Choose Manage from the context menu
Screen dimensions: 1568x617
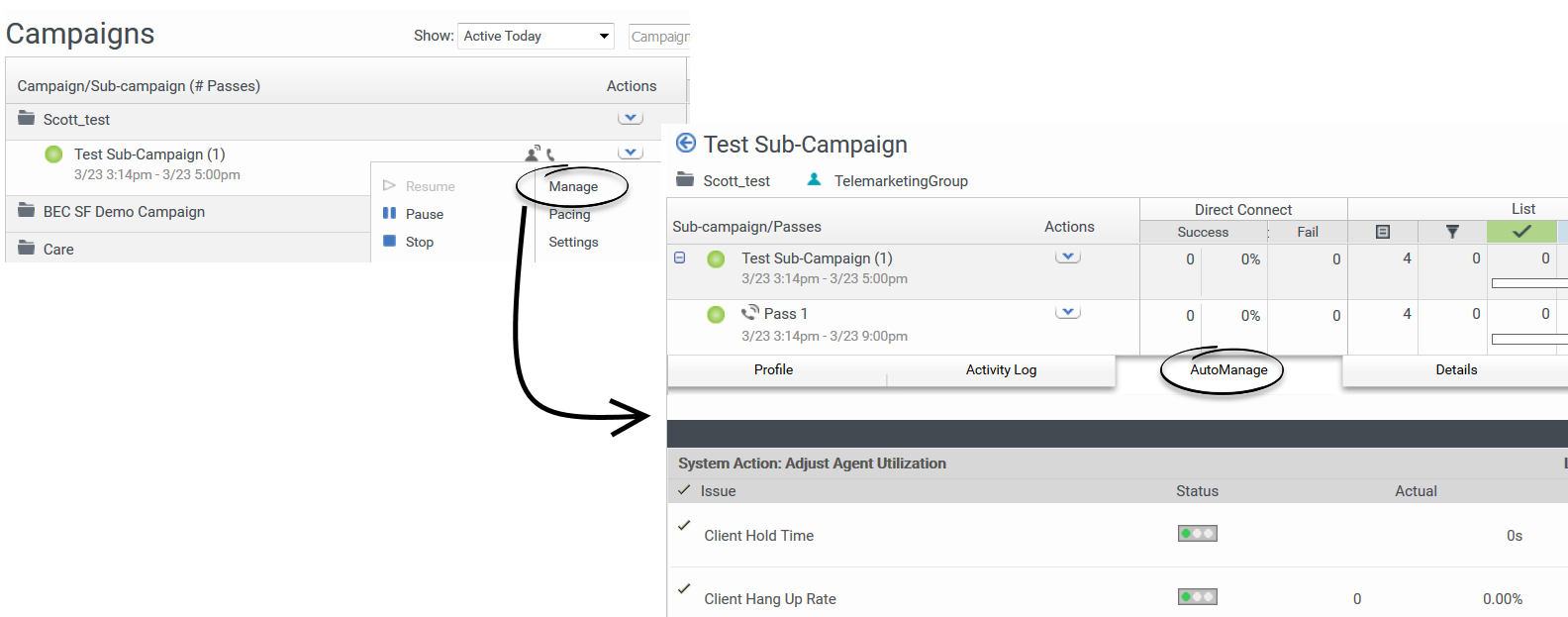[573, 186]
